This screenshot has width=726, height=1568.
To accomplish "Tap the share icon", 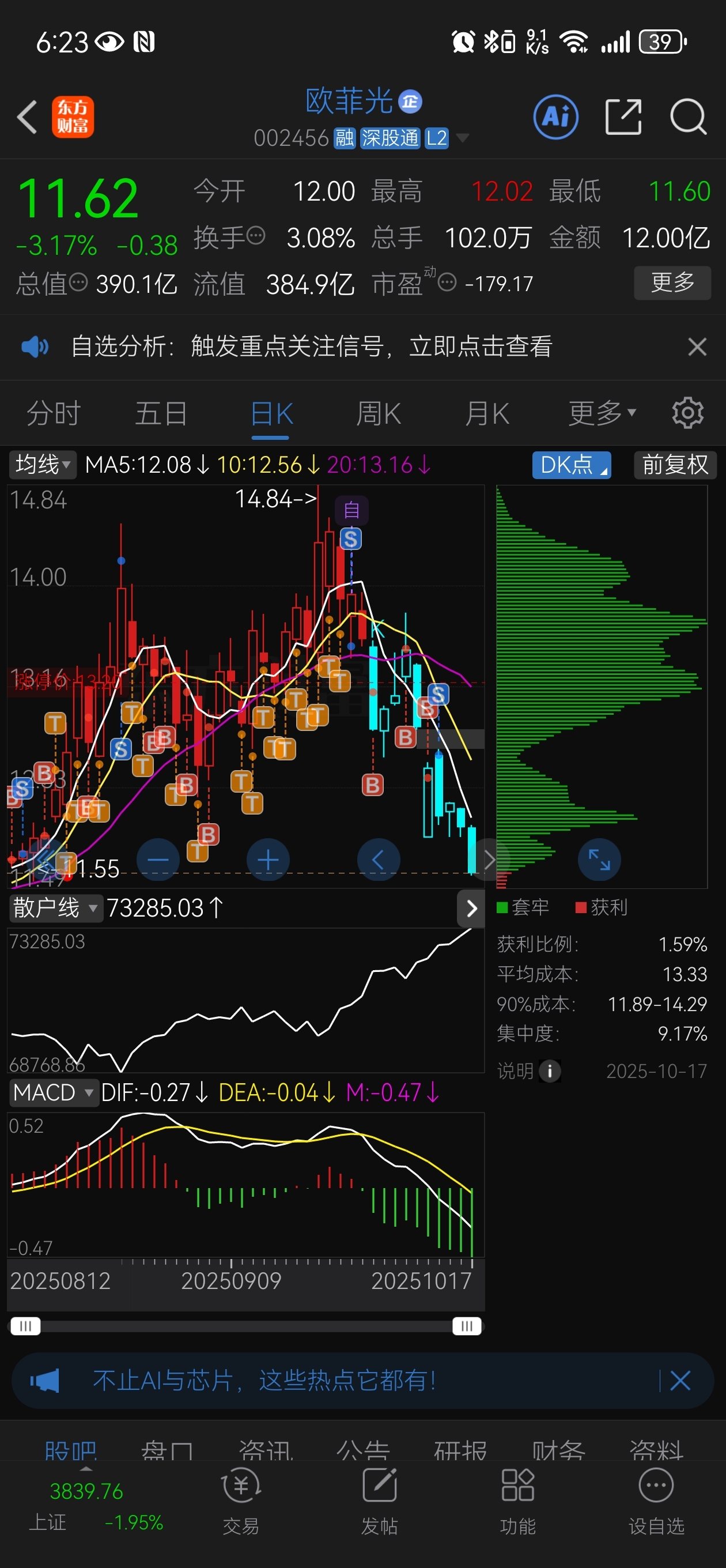I will 623,117.
